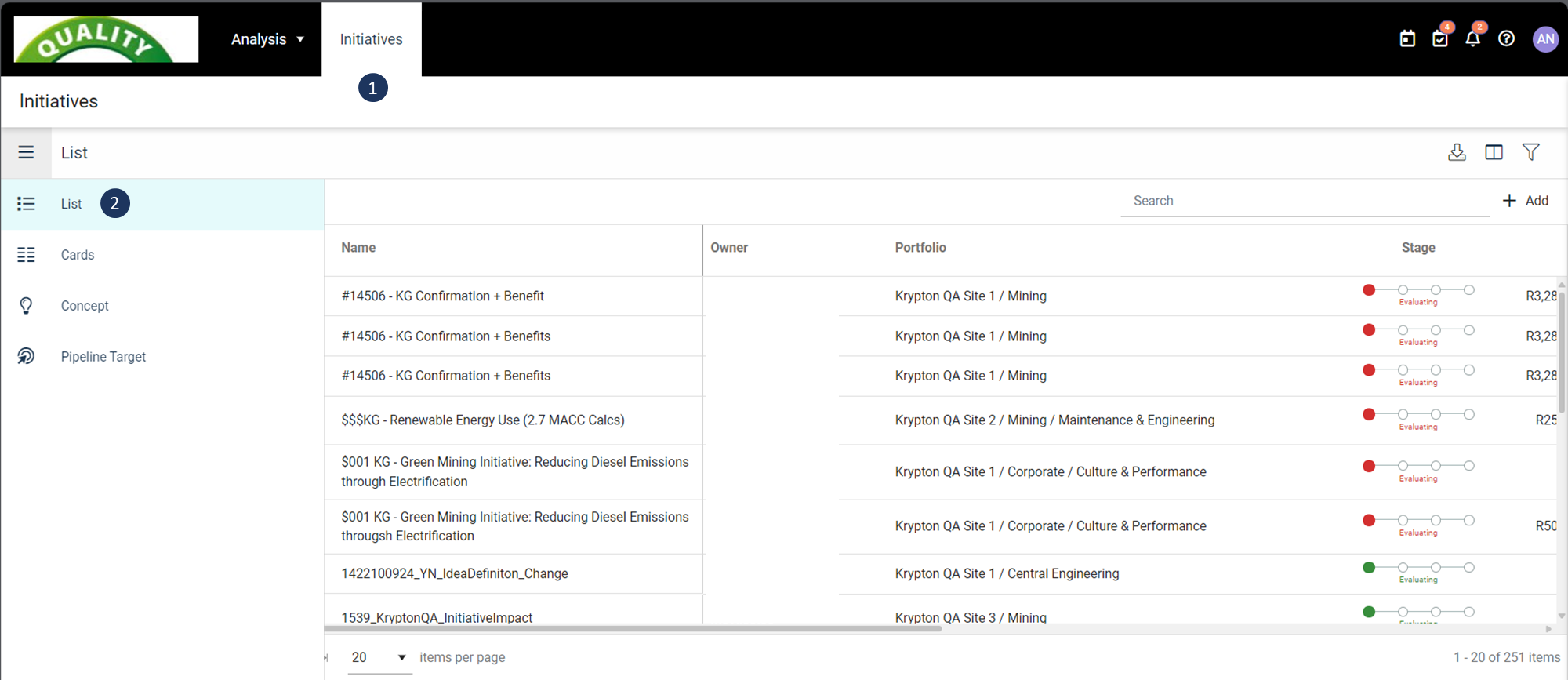This screenshot has height=680, width=1568.
Task: Sort by the Portfolio column header
Action: pyautogui.click(x=920, y=248)
